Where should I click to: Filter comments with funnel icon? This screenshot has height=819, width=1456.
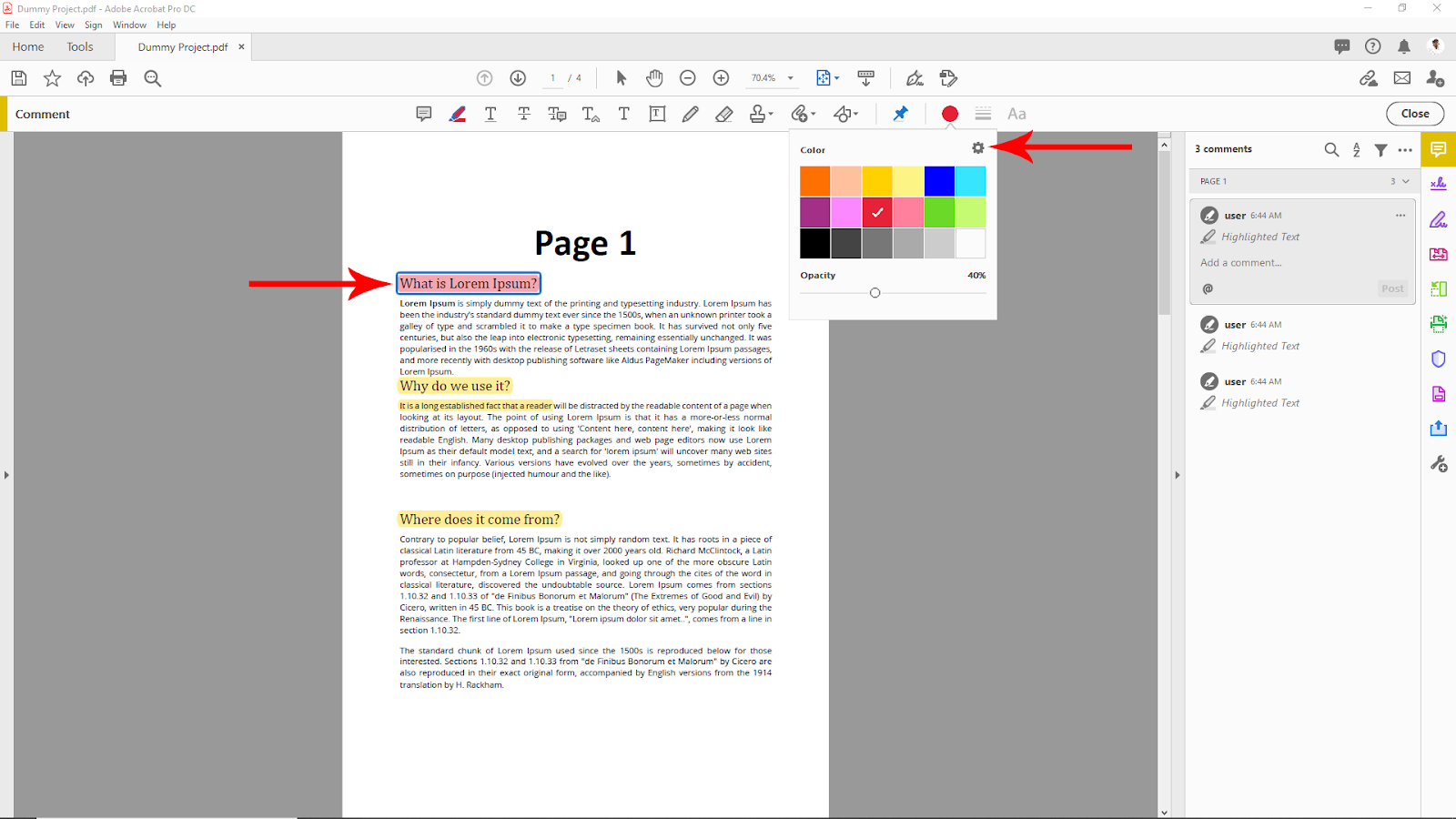pyautogui.click(x=1381, y=149)
